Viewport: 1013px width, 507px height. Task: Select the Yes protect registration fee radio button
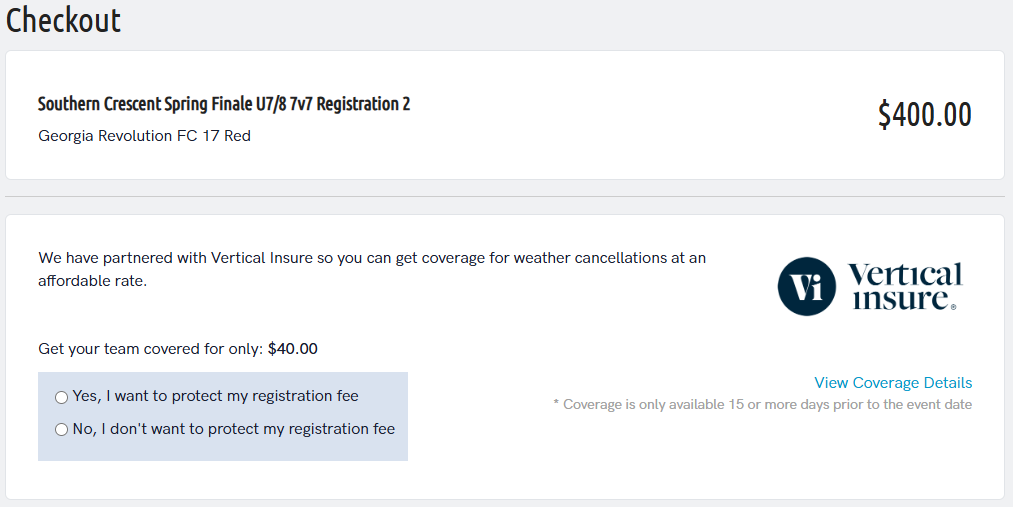[x=61, y=397]
